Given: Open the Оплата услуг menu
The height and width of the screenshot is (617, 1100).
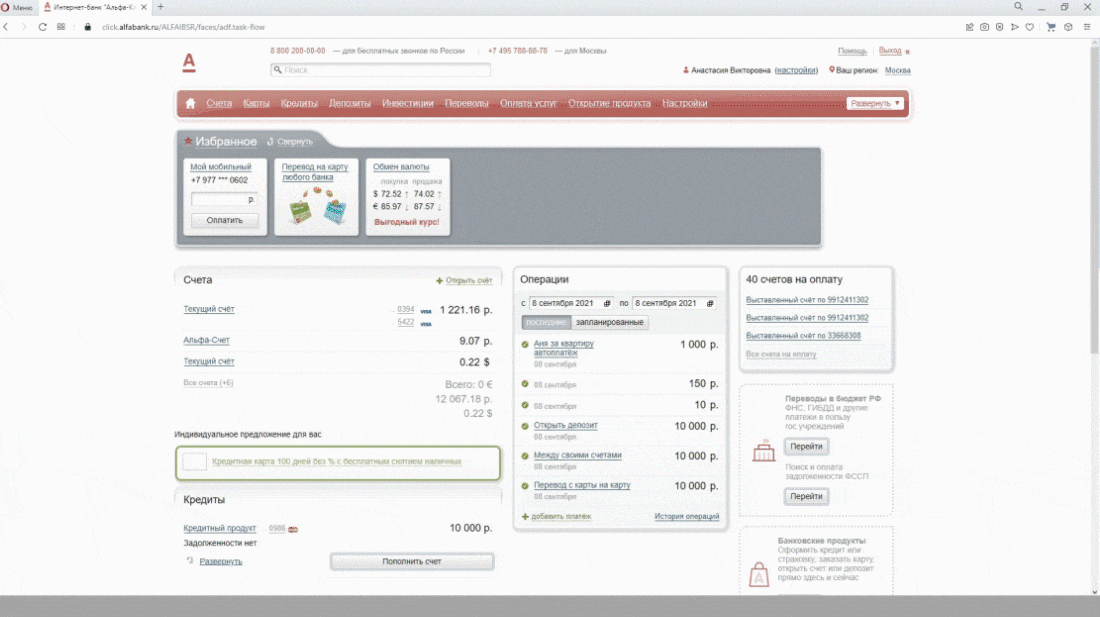Looking at the screenshot, I should [528, 103].
